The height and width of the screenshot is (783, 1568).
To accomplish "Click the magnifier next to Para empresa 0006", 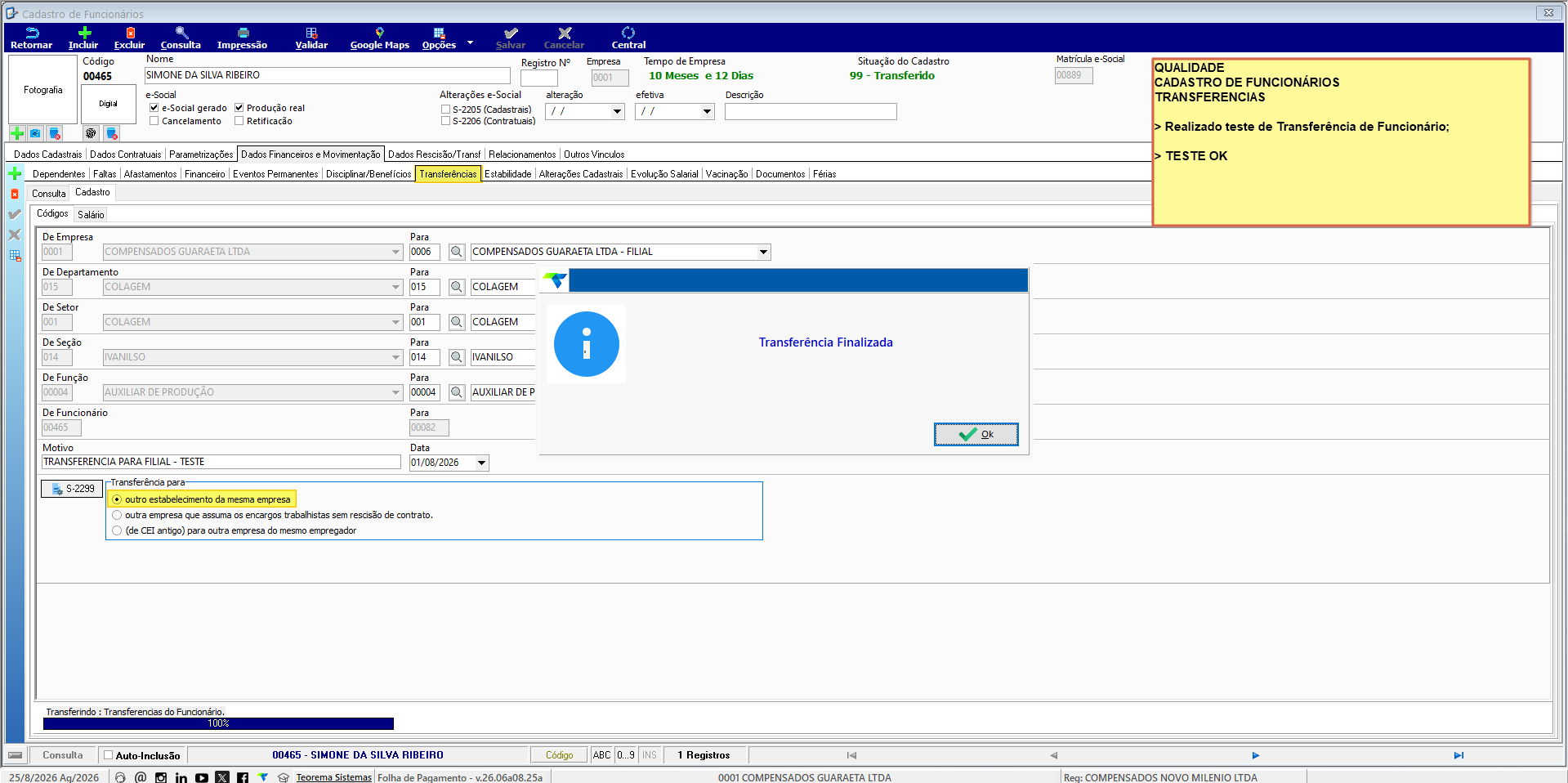I will [457, 252].
